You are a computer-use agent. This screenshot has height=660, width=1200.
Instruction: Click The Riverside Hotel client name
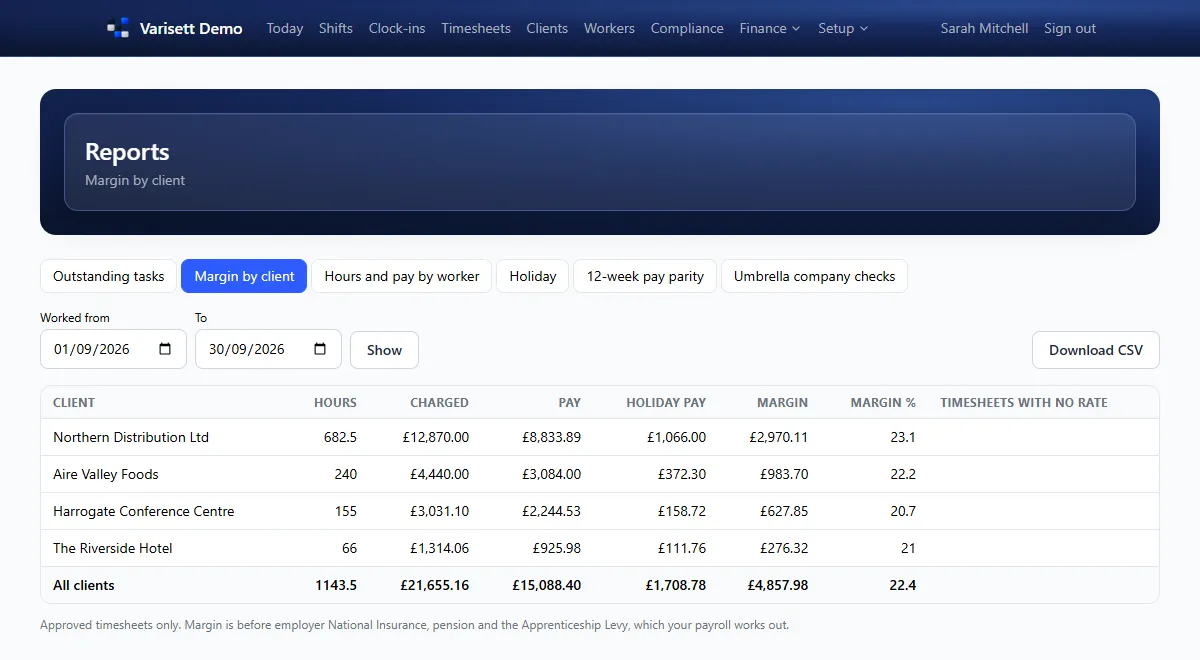coord(113,548)
